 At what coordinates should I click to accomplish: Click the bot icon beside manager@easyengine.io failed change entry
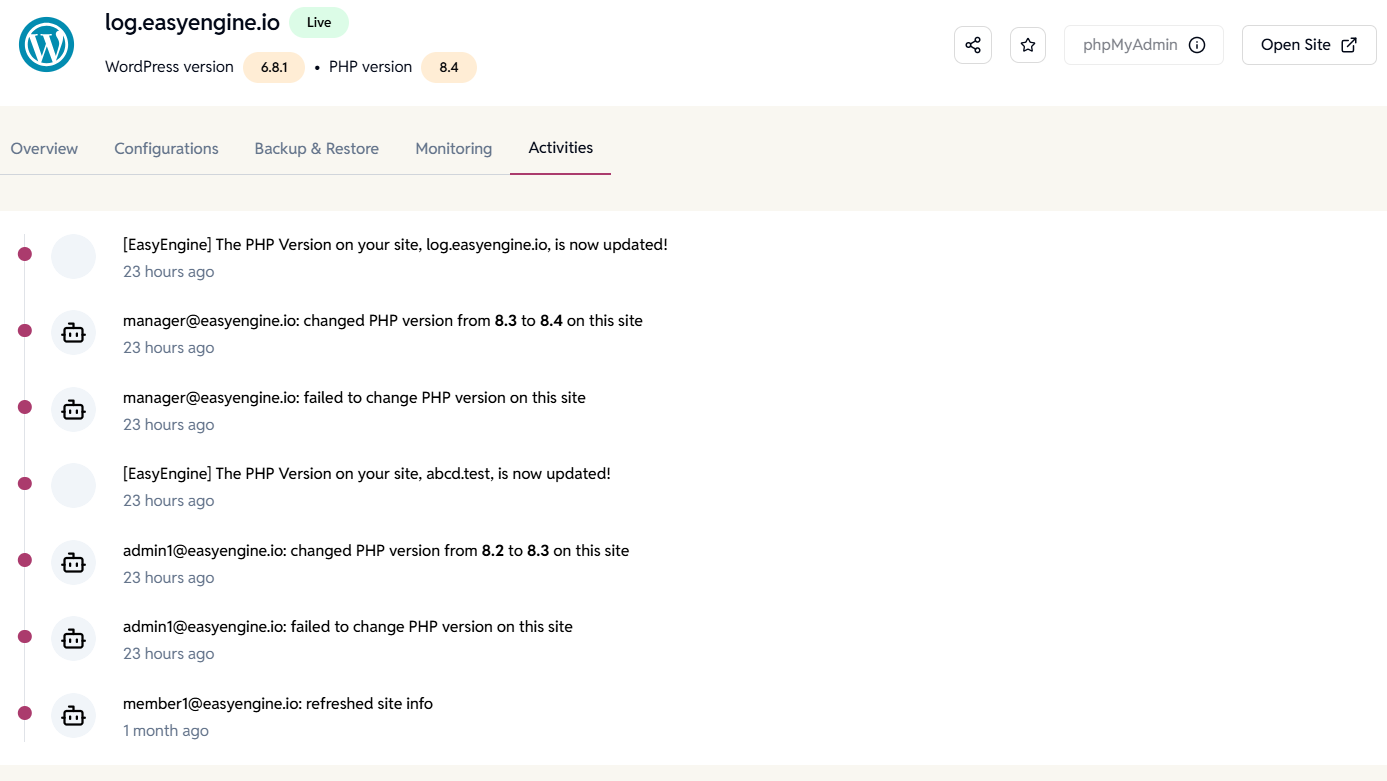point(73,409)
